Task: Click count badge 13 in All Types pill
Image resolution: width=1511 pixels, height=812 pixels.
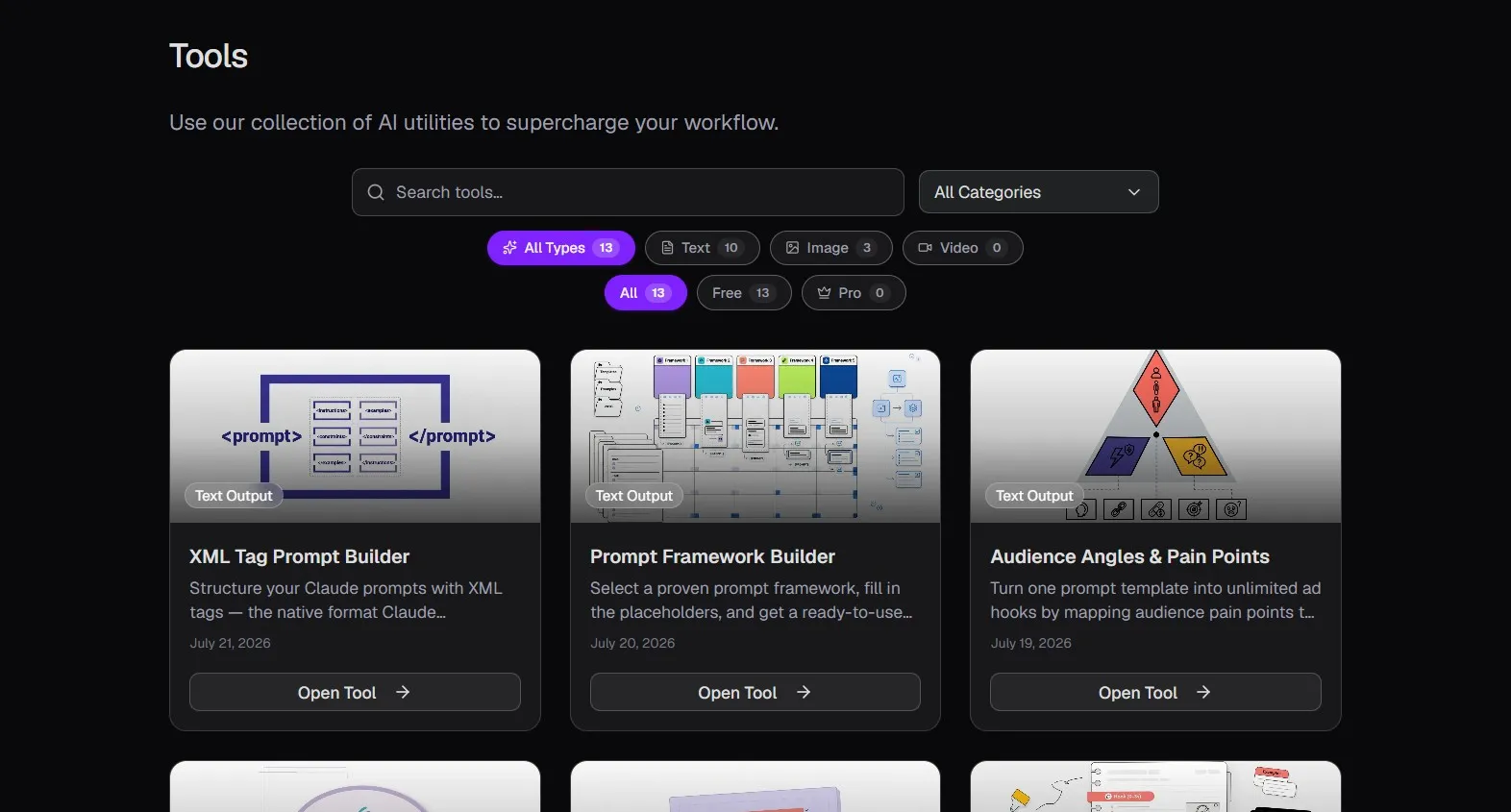Action: tap(606, 248)
